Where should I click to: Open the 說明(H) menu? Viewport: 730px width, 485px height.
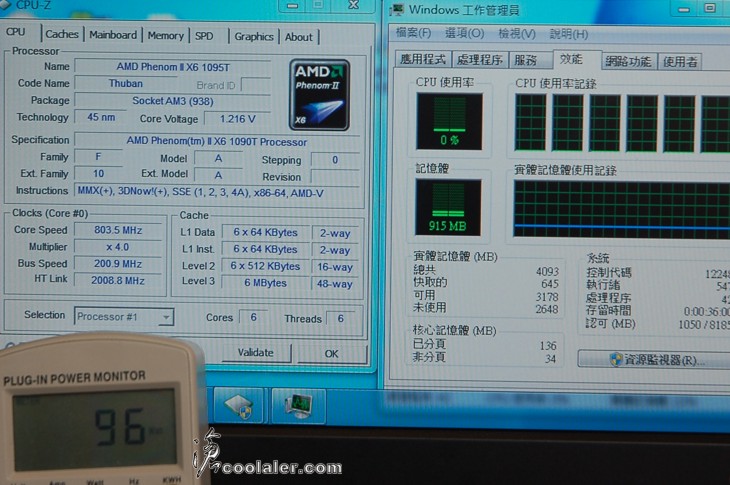click(568, 34)
